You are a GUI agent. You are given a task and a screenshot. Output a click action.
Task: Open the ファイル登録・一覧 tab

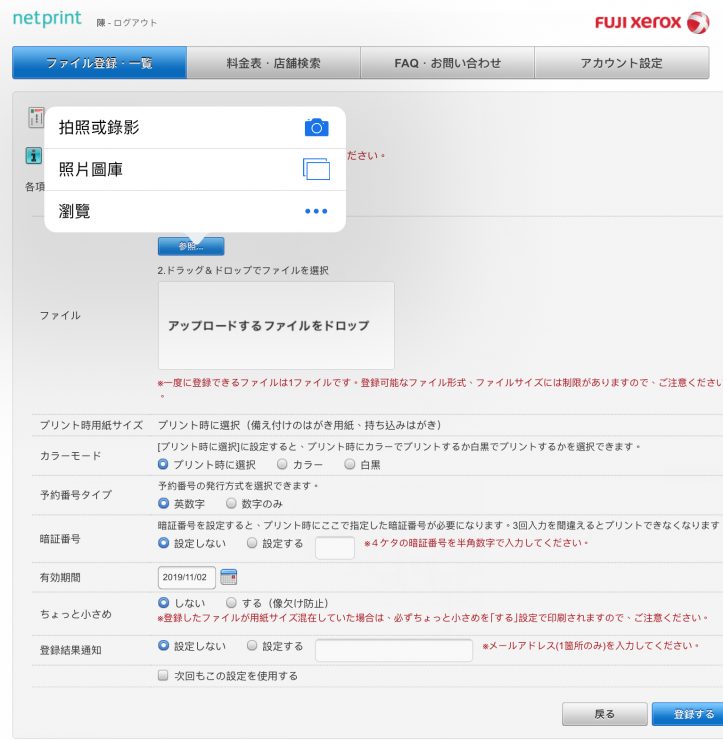coord(99,63)
